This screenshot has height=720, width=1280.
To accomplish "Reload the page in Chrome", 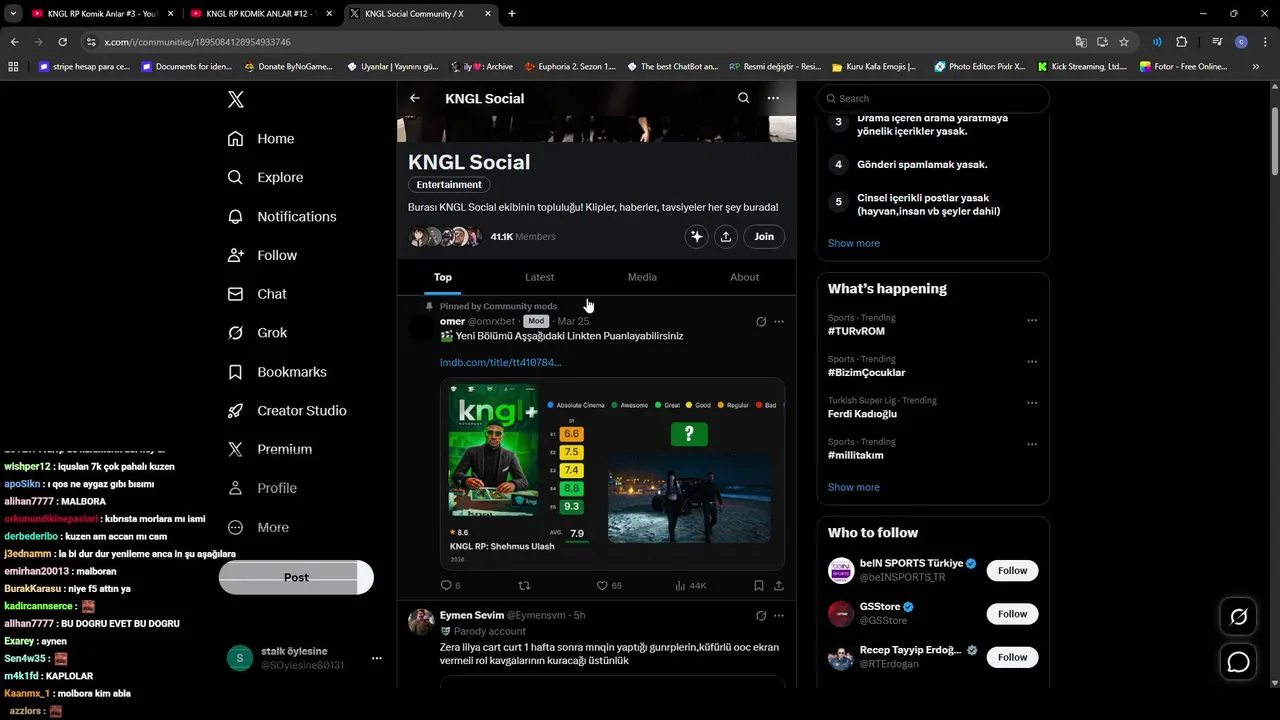I will pos(62,42).
